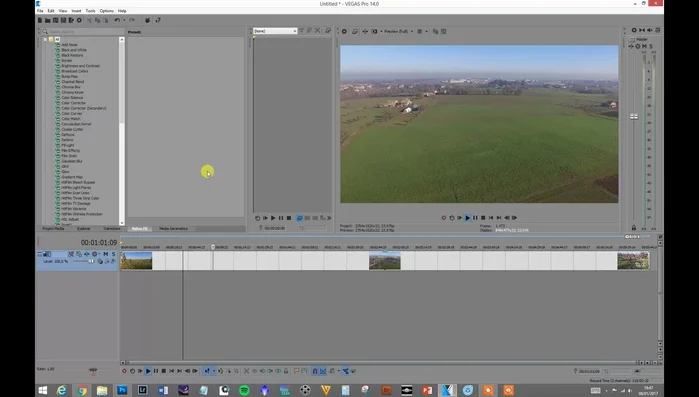Open Project Properties gear icon in toolbar
Image resolution: width=699 pixels, height=397 pixels.
79,20
